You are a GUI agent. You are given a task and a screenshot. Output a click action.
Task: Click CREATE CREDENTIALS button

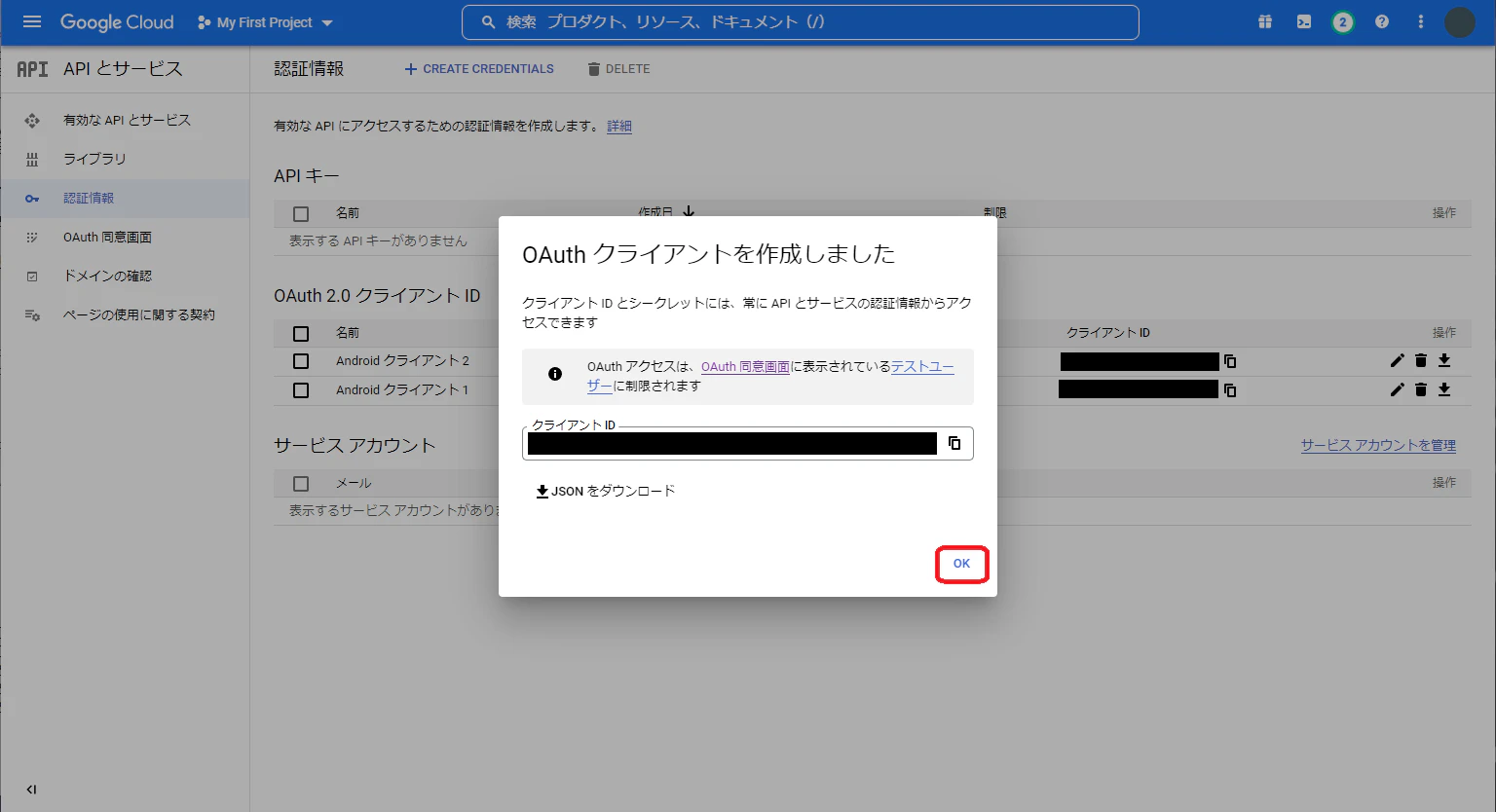(479, 69)
